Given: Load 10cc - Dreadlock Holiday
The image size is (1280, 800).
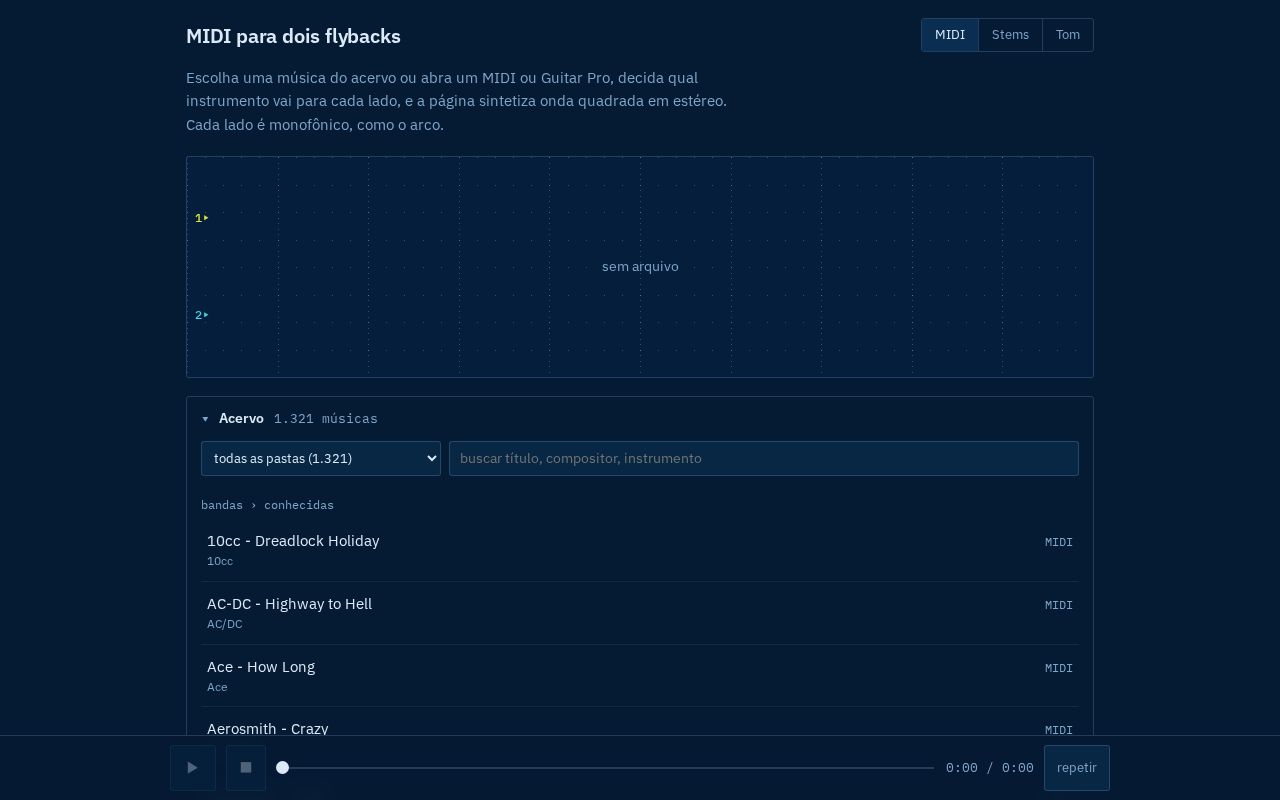Looking at the screenshot, I should tap(640, 550).
